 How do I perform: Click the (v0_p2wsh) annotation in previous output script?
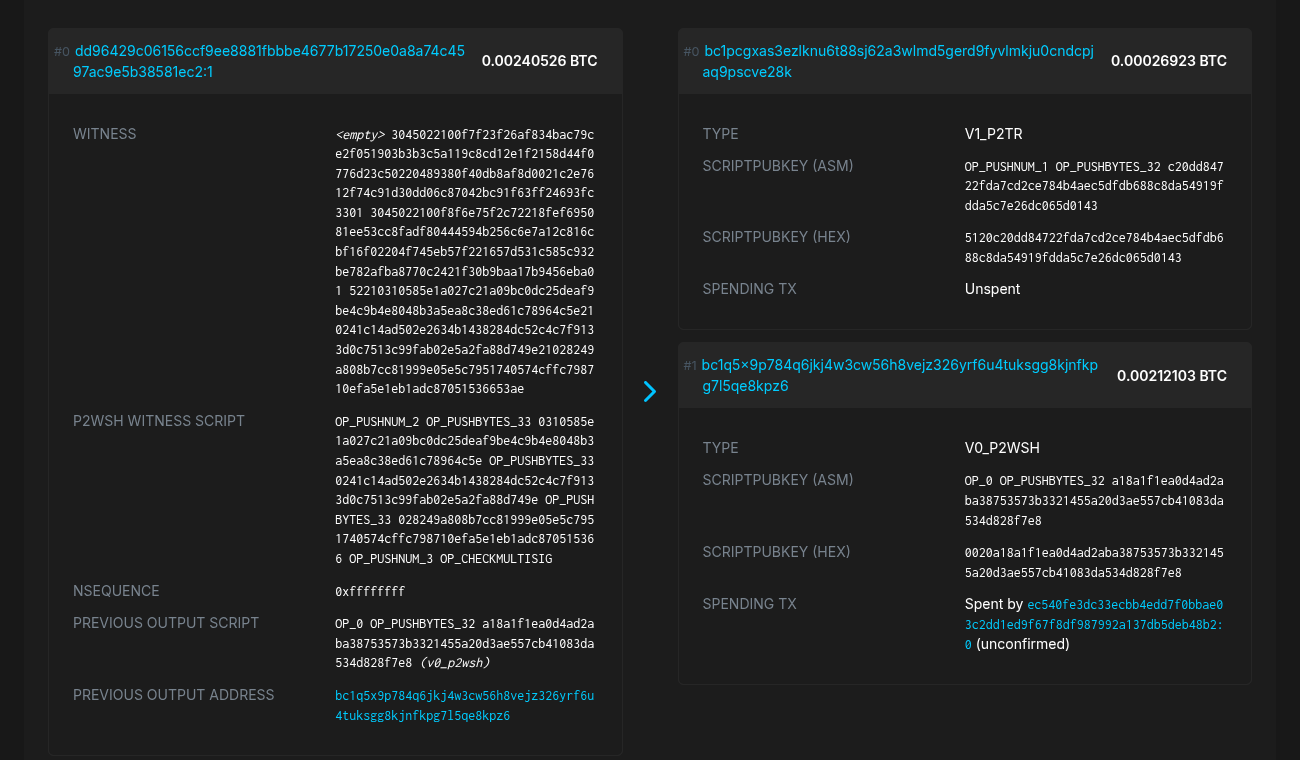tap(455, 663)
